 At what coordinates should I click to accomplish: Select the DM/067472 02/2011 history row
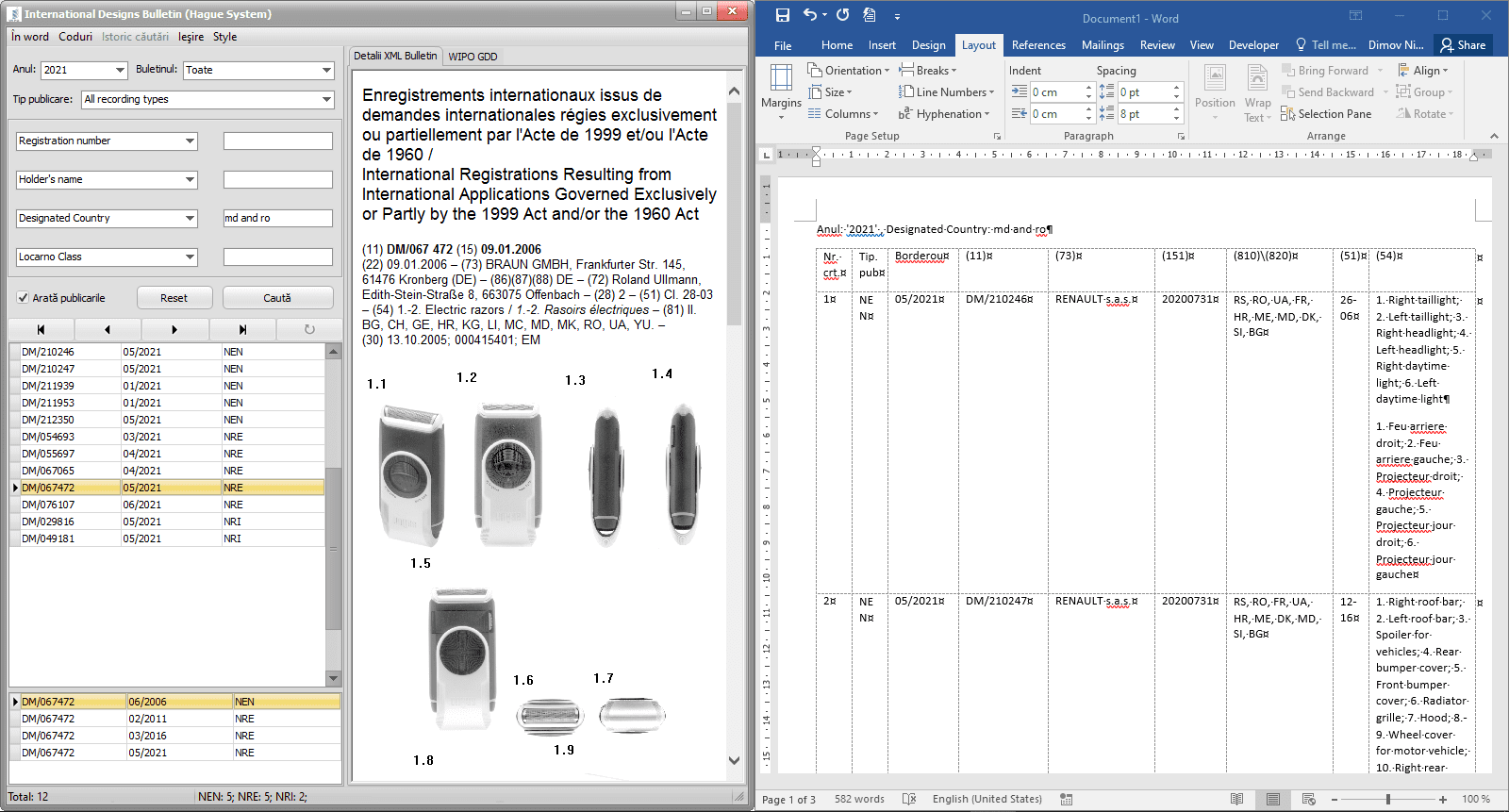(174, 719)
